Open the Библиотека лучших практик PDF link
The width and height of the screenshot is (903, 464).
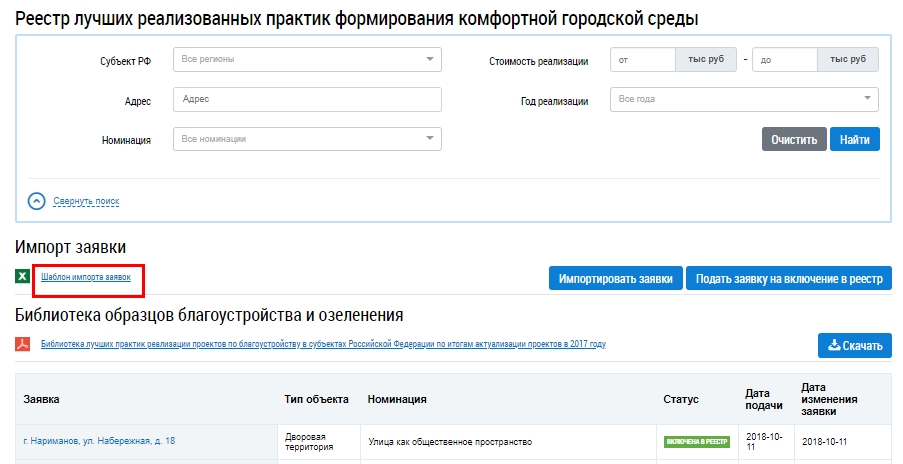(x=323, y=344)
